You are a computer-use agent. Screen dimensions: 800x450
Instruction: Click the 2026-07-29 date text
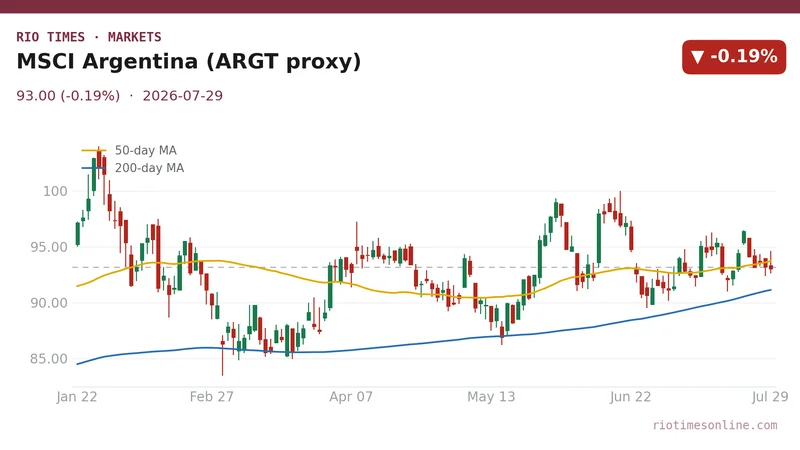tap(183, 95)
